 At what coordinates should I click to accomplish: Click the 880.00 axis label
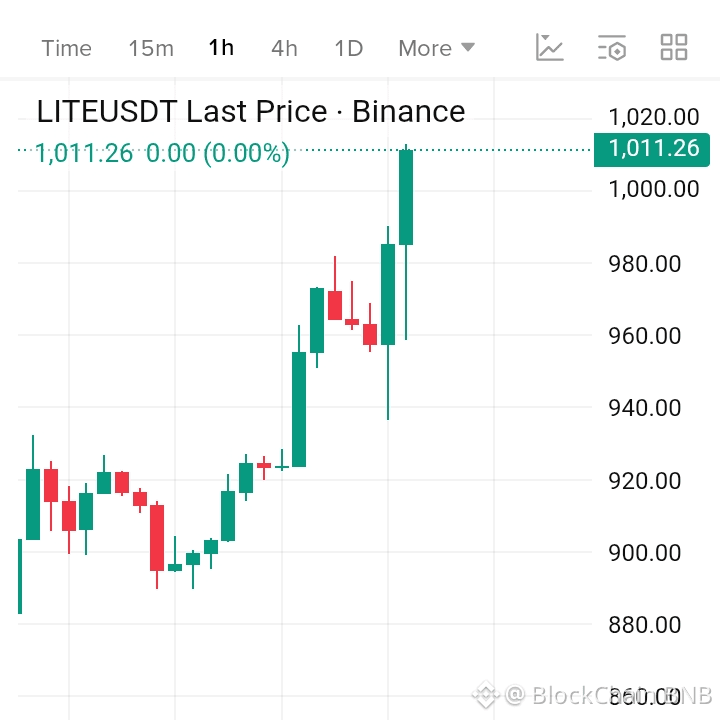tap(644, 624)
